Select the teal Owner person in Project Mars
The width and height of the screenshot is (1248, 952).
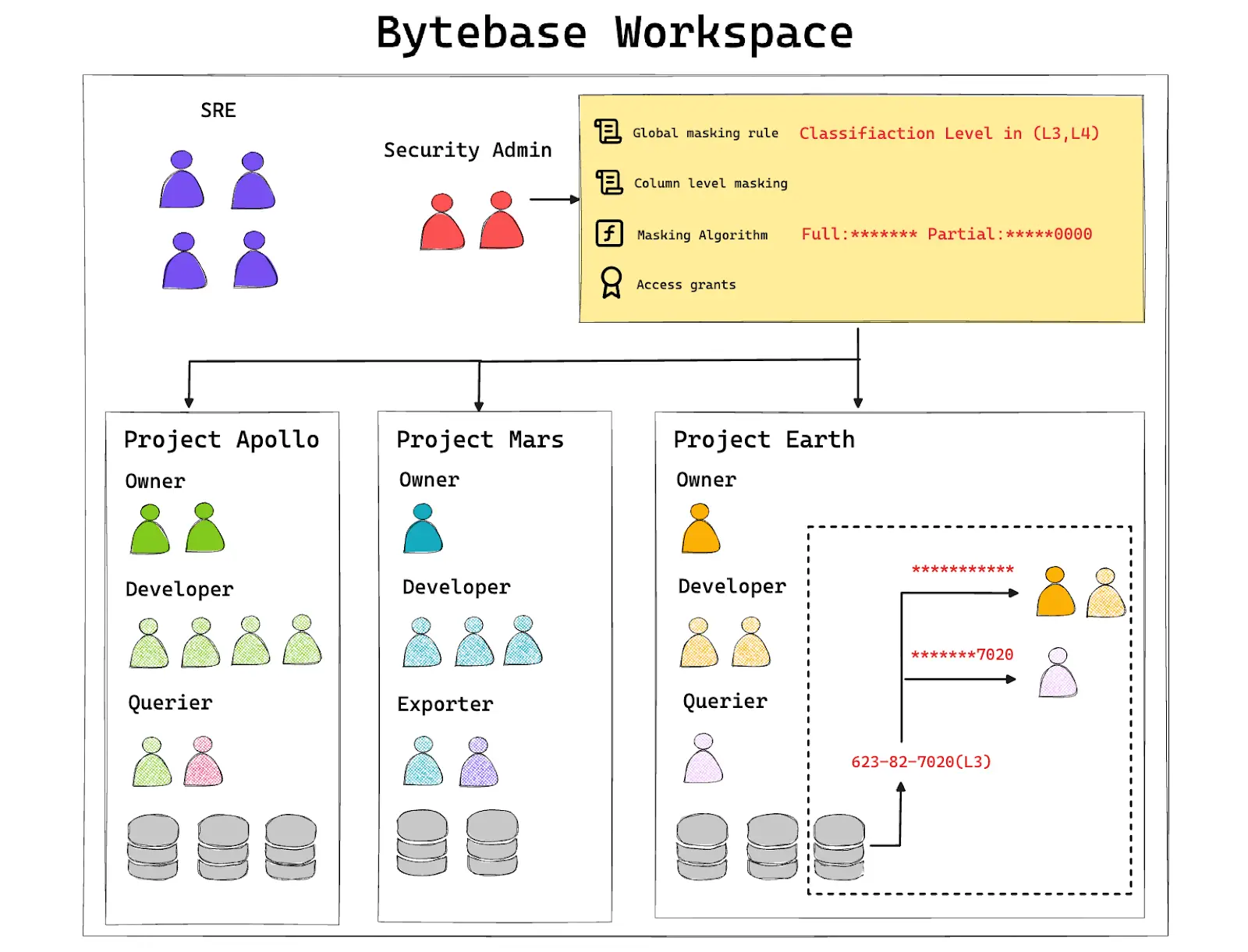pos(423,529)
